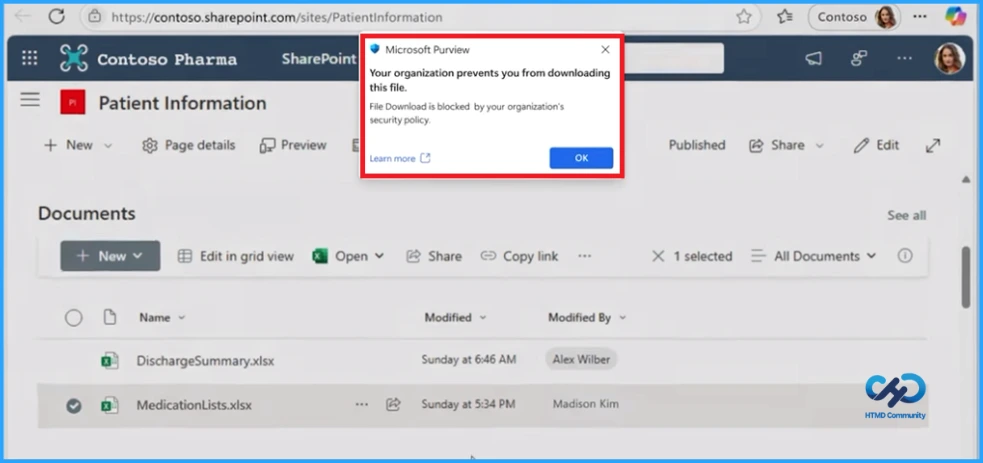Expand the Modified By column menu

tap(587, 318)
